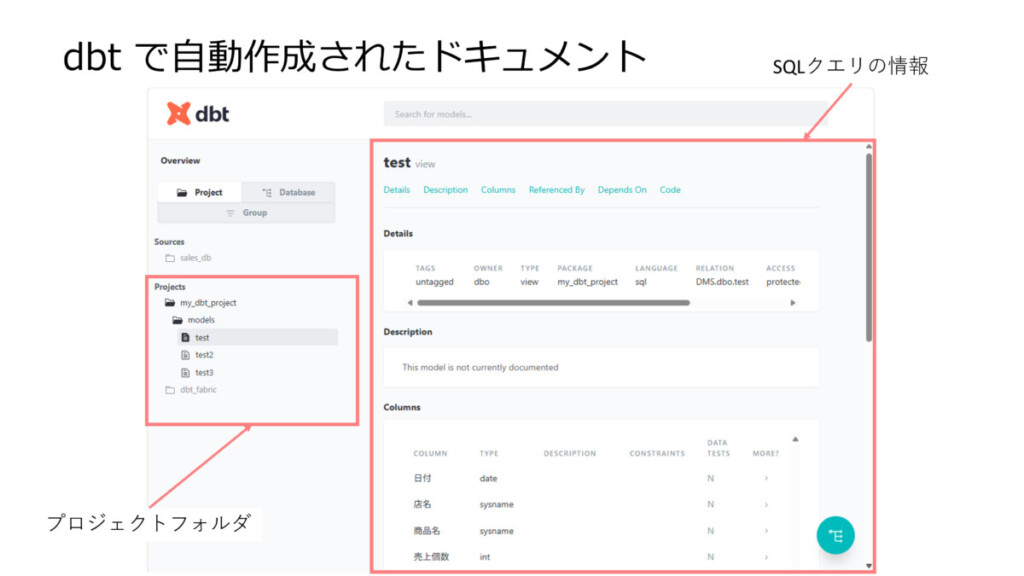Switch to the Project view tab
The height and width of the screenshot is (576, 1024).
(x=200, y=192)
